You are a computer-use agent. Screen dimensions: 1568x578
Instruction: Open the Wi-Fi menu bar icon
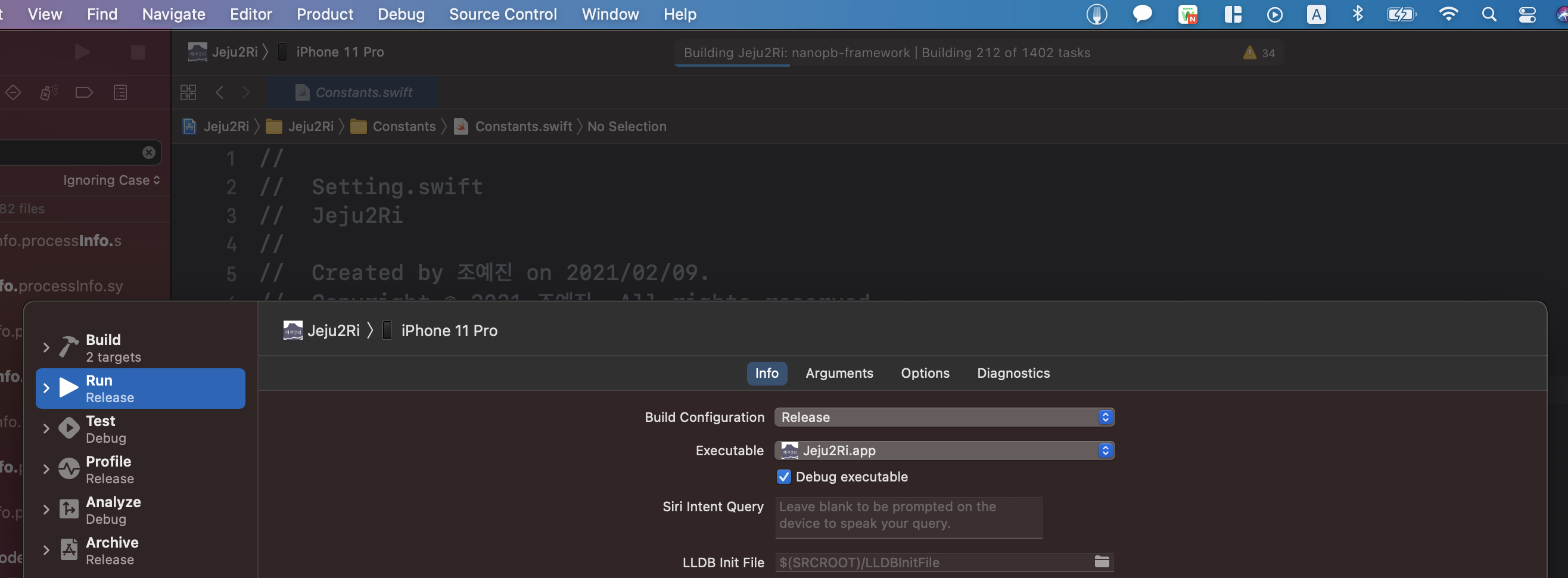coord(1448,15)
